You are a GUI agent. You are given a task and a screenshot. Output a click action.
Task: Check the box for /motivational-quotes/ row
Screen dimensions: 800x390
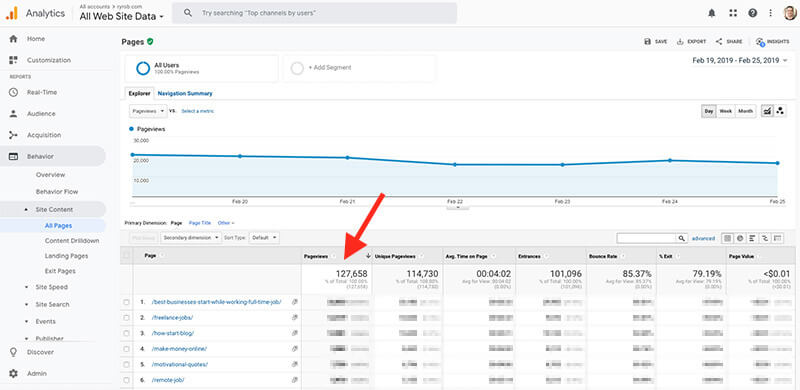[127, 364]
